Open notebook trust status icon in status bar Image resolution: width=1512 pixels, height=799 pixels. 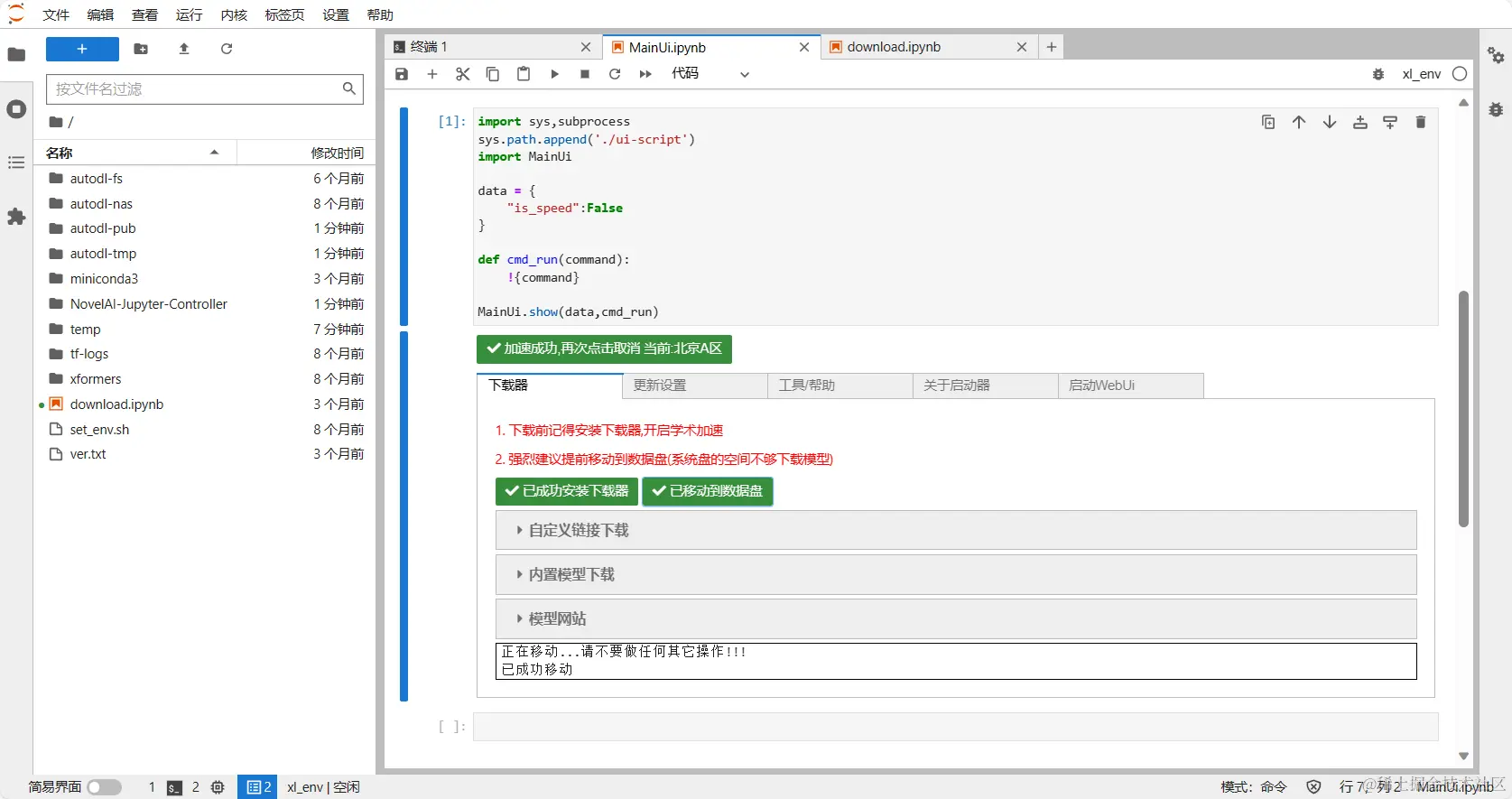click(1314, 787)
